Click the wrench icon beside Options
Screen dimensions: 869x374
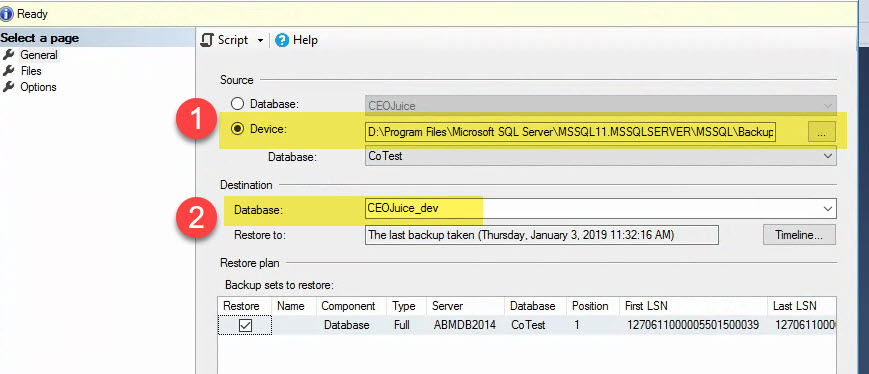pyautogui.click(x=8, y=87)
